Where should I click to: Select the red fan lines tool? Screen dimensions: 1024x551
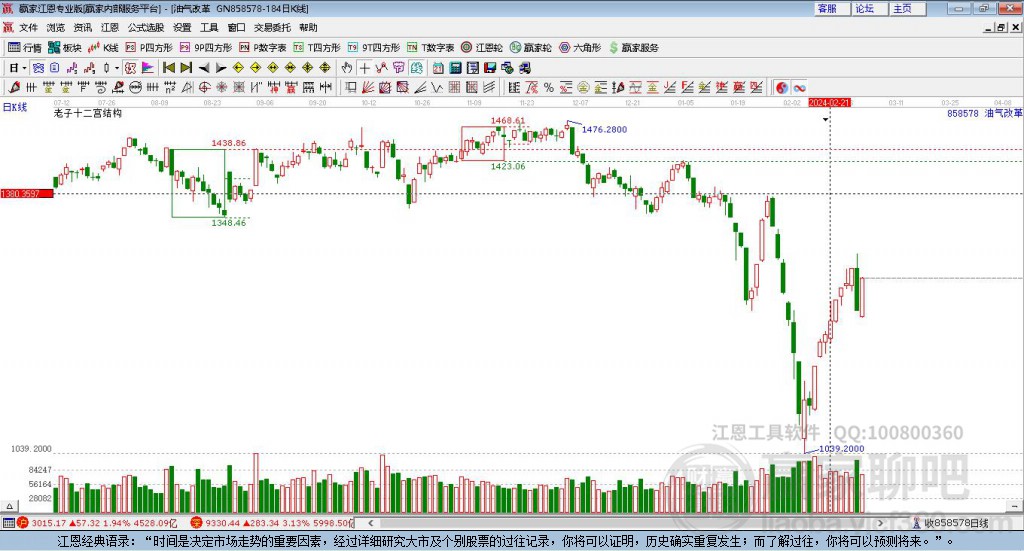(367, 87)
